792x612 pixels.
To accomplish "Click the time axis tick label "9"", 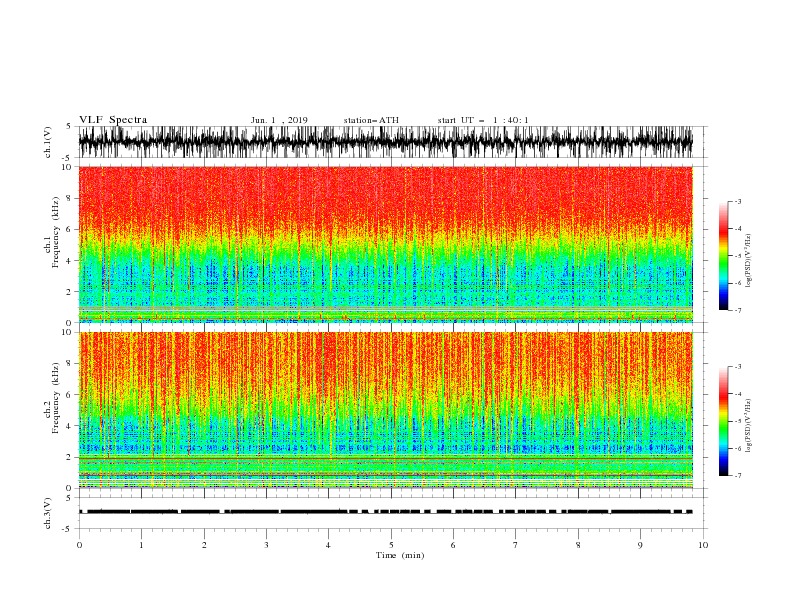I will 640,545.
